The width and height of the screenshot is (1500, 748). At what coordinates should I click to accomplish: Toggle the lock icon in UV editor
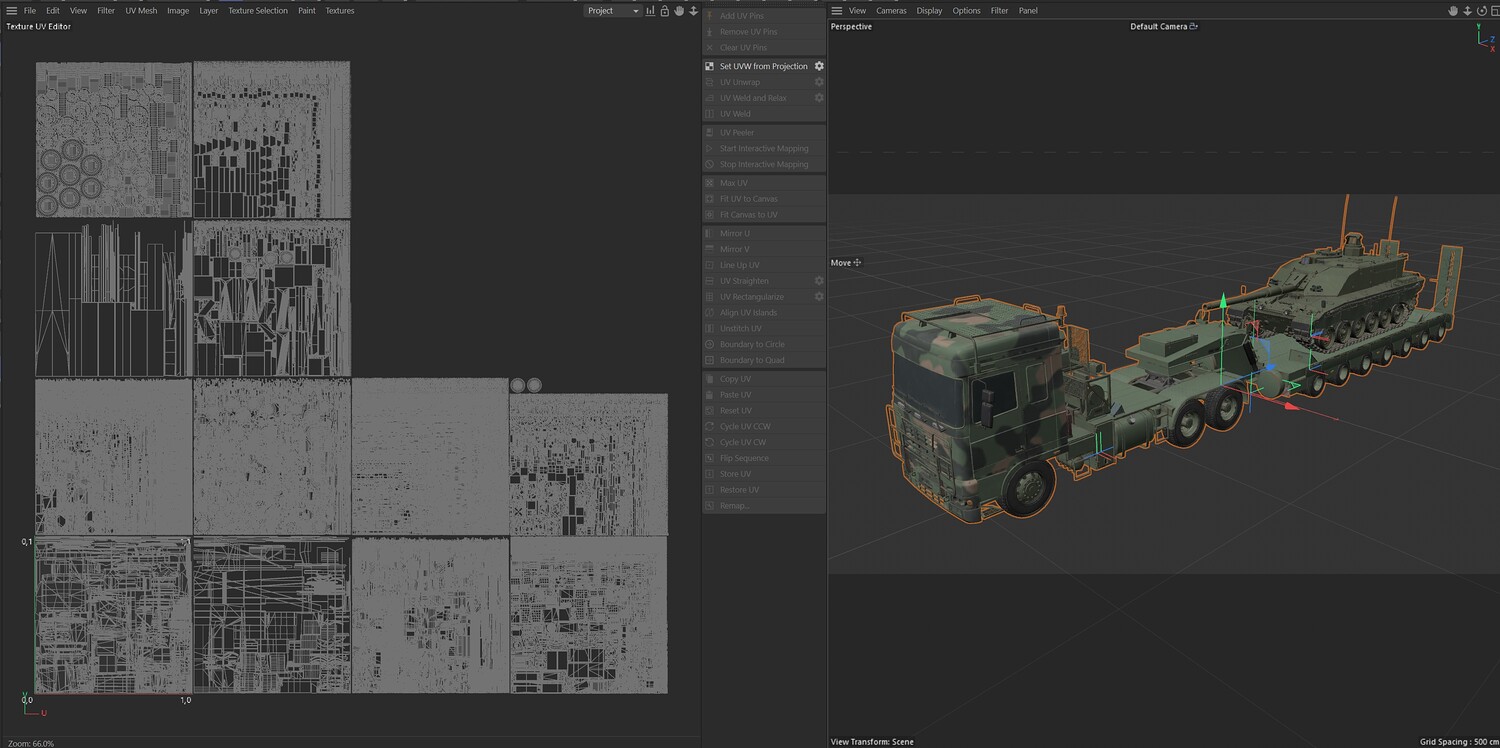[665, 11]
